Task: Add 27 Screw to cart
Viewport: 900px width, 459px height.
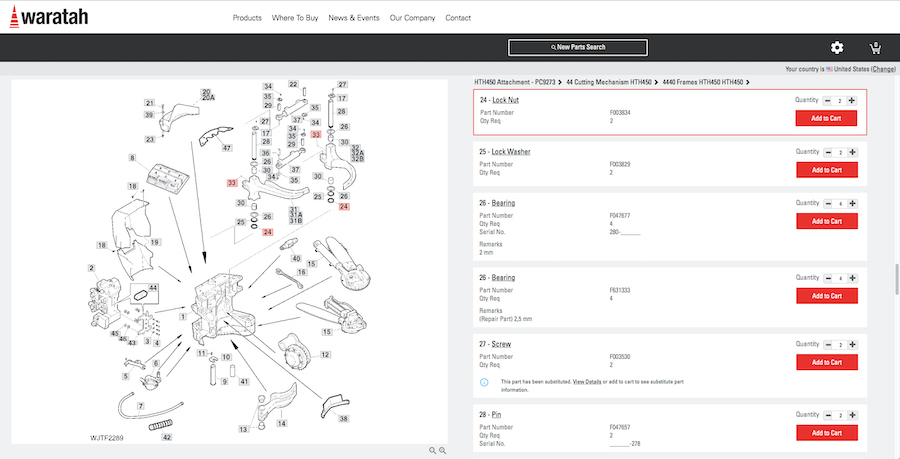Action: pos(827,362)
